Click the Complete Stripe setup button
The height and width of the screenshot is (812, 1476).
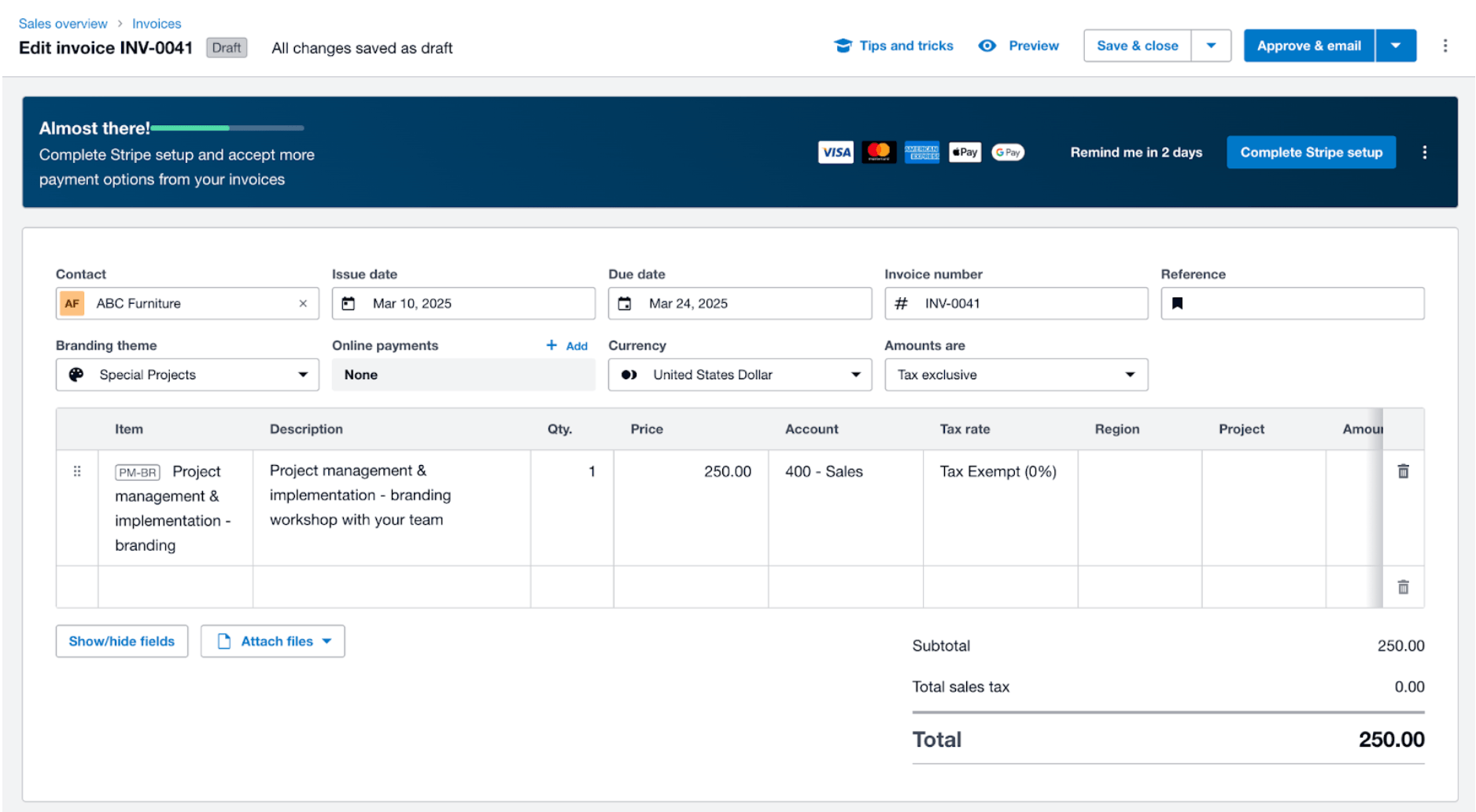(x=1311, y=152)
